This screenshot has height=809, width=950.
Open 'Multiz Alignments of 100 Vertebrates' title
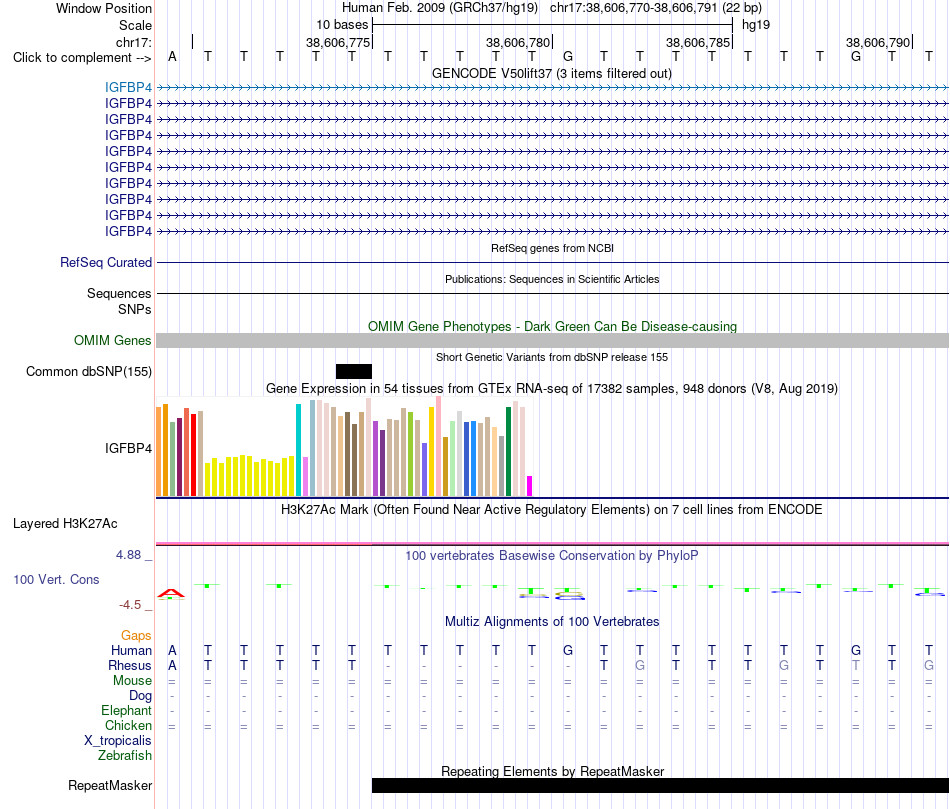pyautogui.click(x=552, y=622)
